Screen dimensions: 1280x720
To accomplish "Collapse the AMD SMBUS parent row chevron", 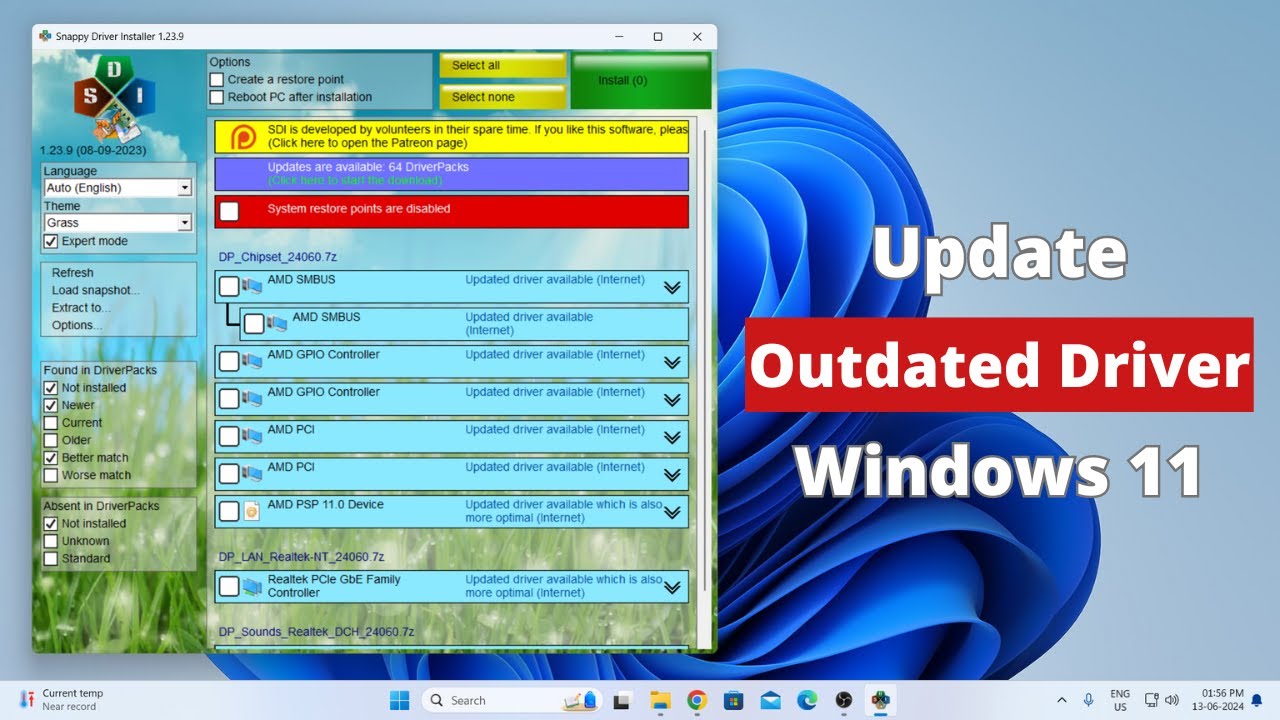I will [673, 287].
